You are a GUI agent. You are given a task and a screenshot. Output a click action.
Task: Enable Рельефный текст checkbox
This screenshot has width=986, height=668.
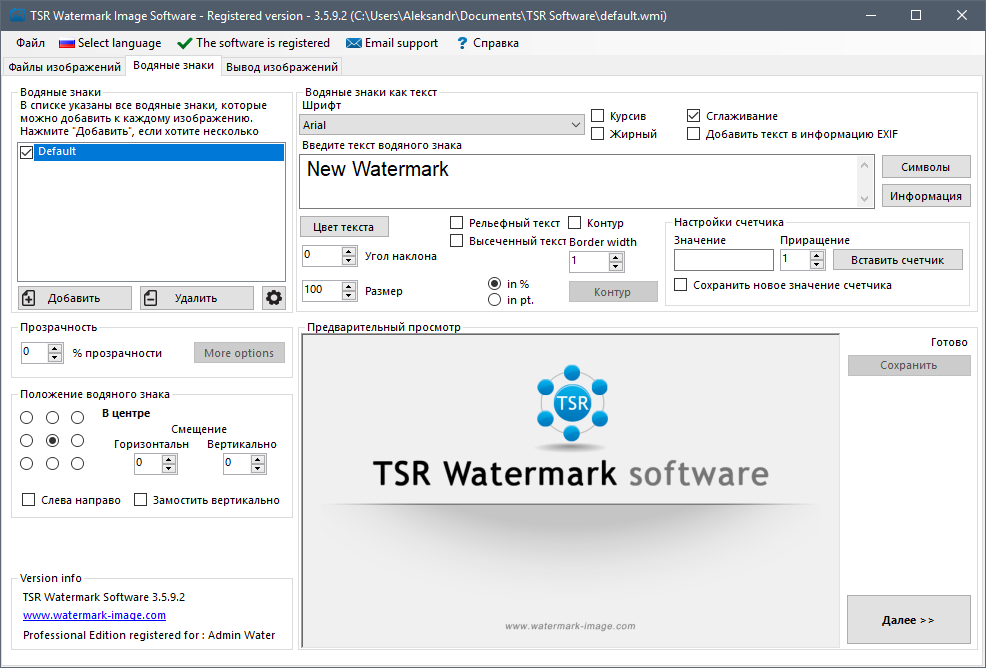click(457, 223)
